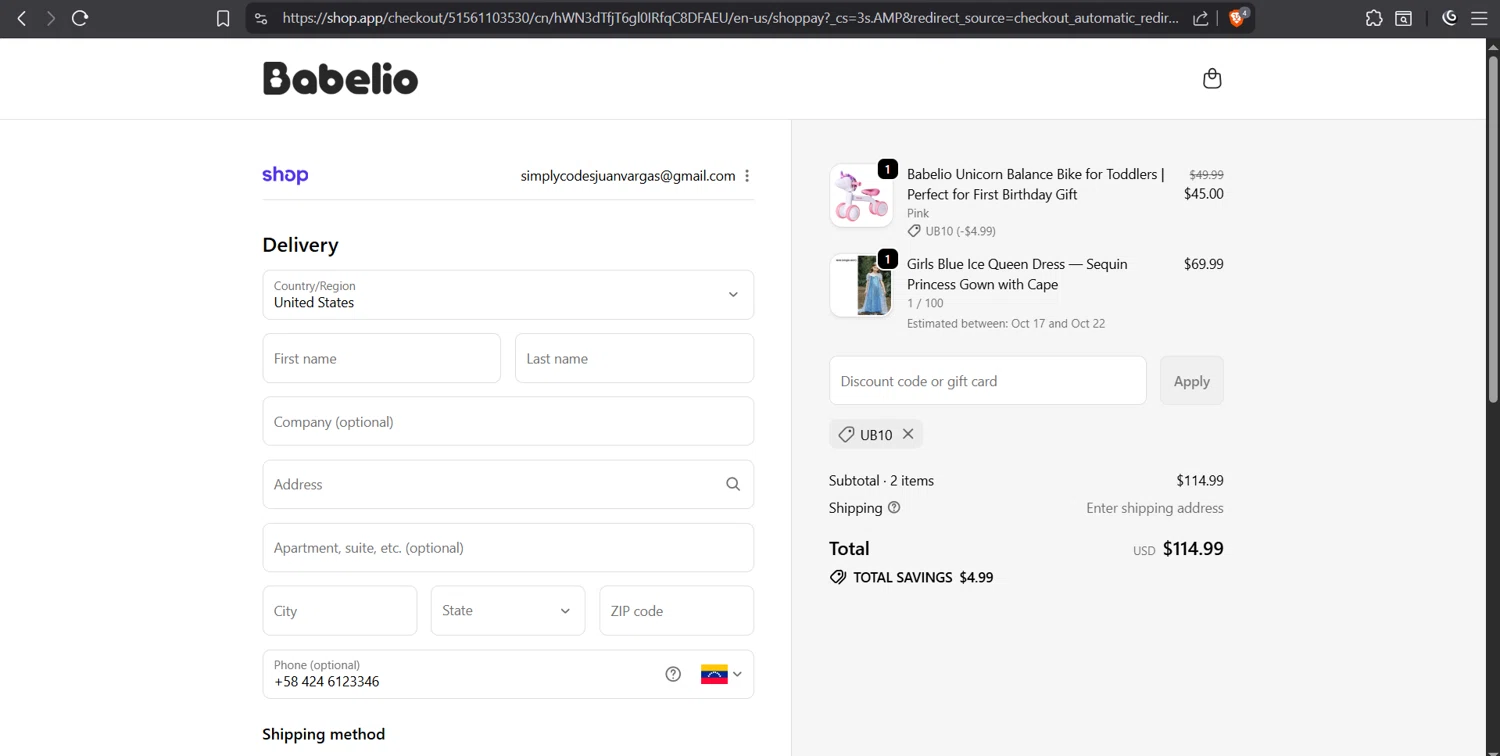Screen dimensions: 1500x756
Task: Focus the Company (optional) field
Action: (x=508, y=421)
